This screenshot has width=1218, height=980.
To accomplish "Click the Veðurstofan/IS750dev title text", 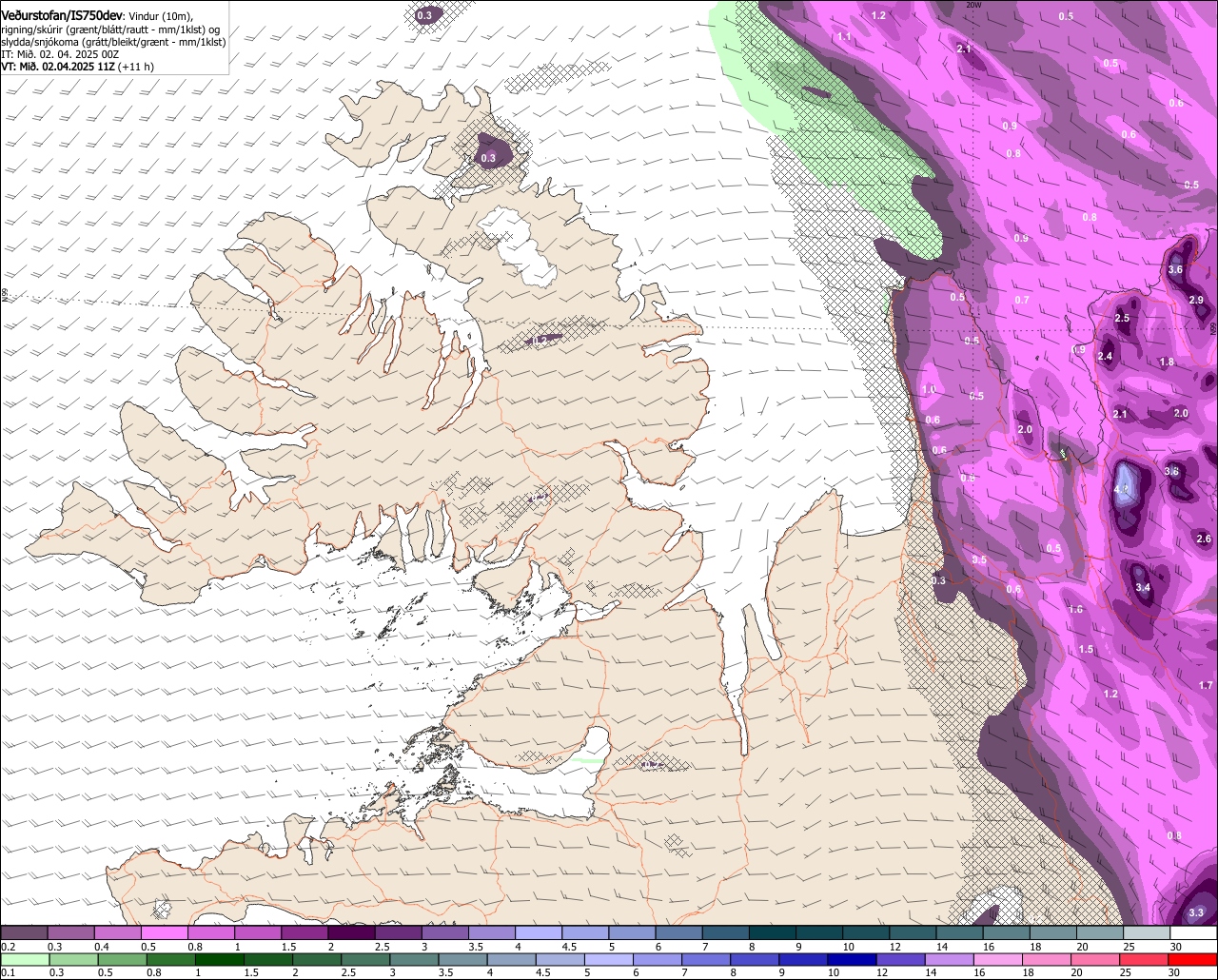I will point(62,16).
